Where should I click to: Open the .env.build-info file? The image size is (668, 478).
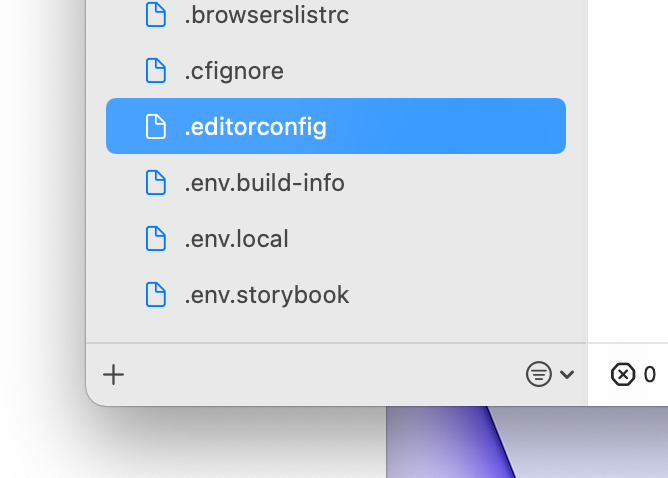pos(264,183)
